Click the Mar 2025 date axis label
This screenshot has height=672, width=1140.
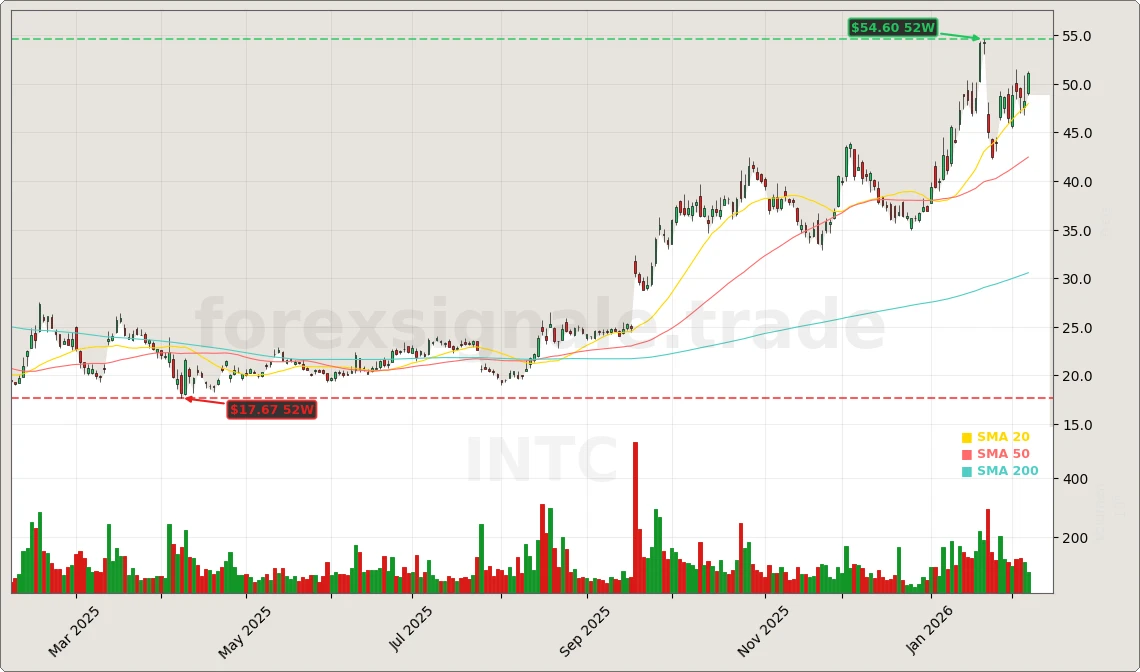click(75, 631)
